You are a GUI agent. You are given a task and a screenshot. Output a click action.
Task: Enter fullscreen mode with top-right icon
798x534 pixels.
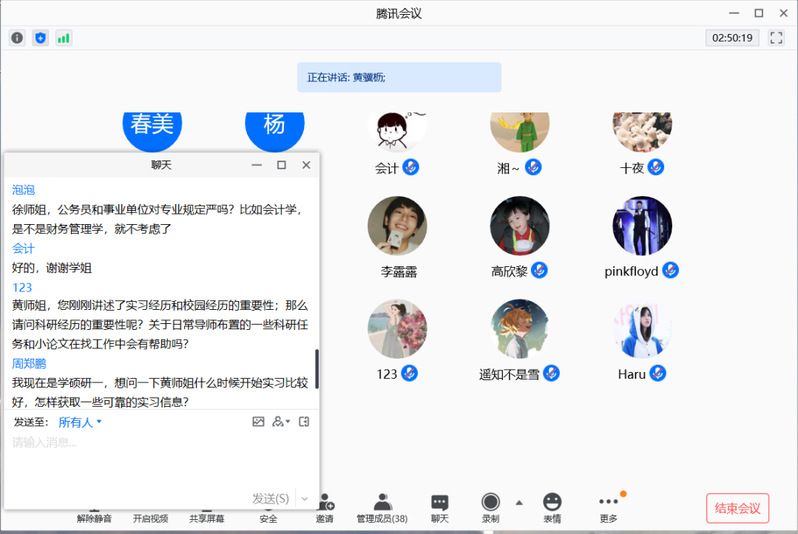coord(776,38)
